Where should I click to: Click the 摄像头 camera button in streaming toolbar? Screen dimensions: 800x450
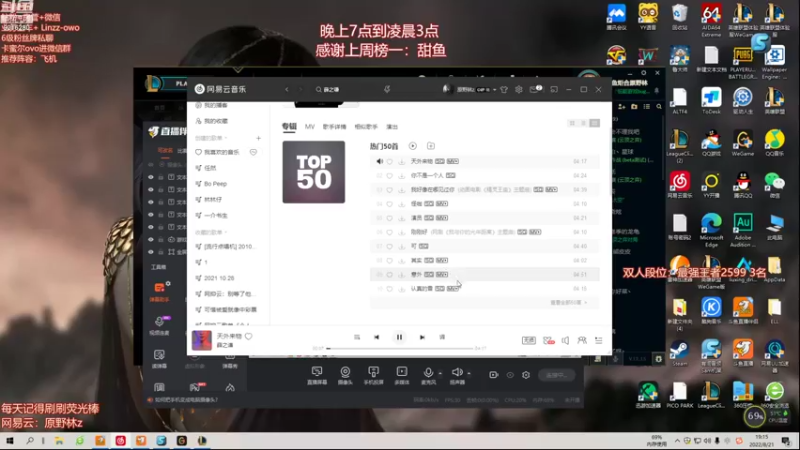click(345, 375)
